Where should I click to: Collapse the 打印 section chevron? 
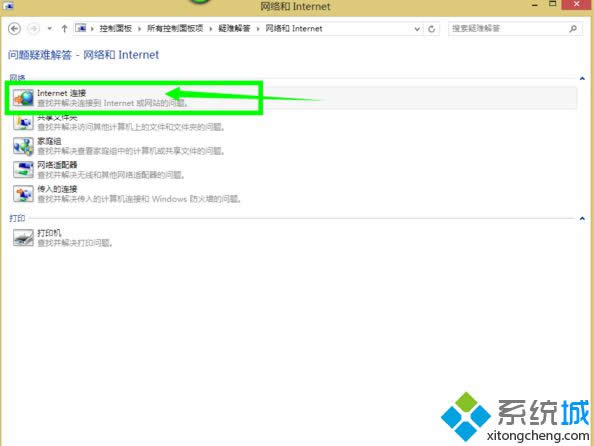(x=582, y=219)
